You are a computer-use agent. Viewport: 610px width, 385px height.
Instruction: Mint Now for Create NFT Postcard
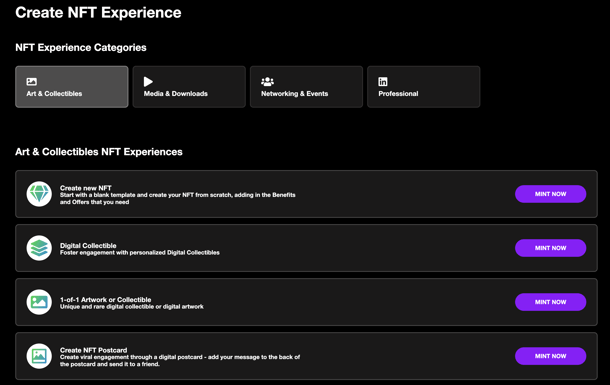point(550,356)
